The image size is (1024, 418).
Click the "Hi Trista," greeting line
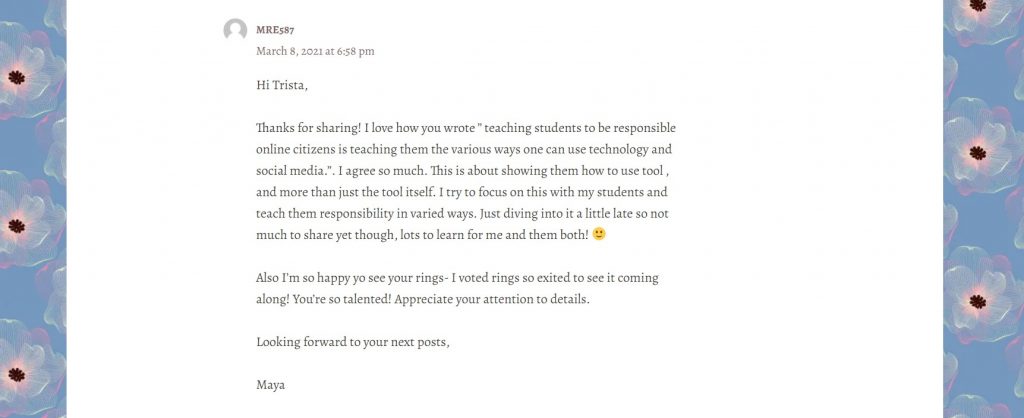[x=281, y=86]
